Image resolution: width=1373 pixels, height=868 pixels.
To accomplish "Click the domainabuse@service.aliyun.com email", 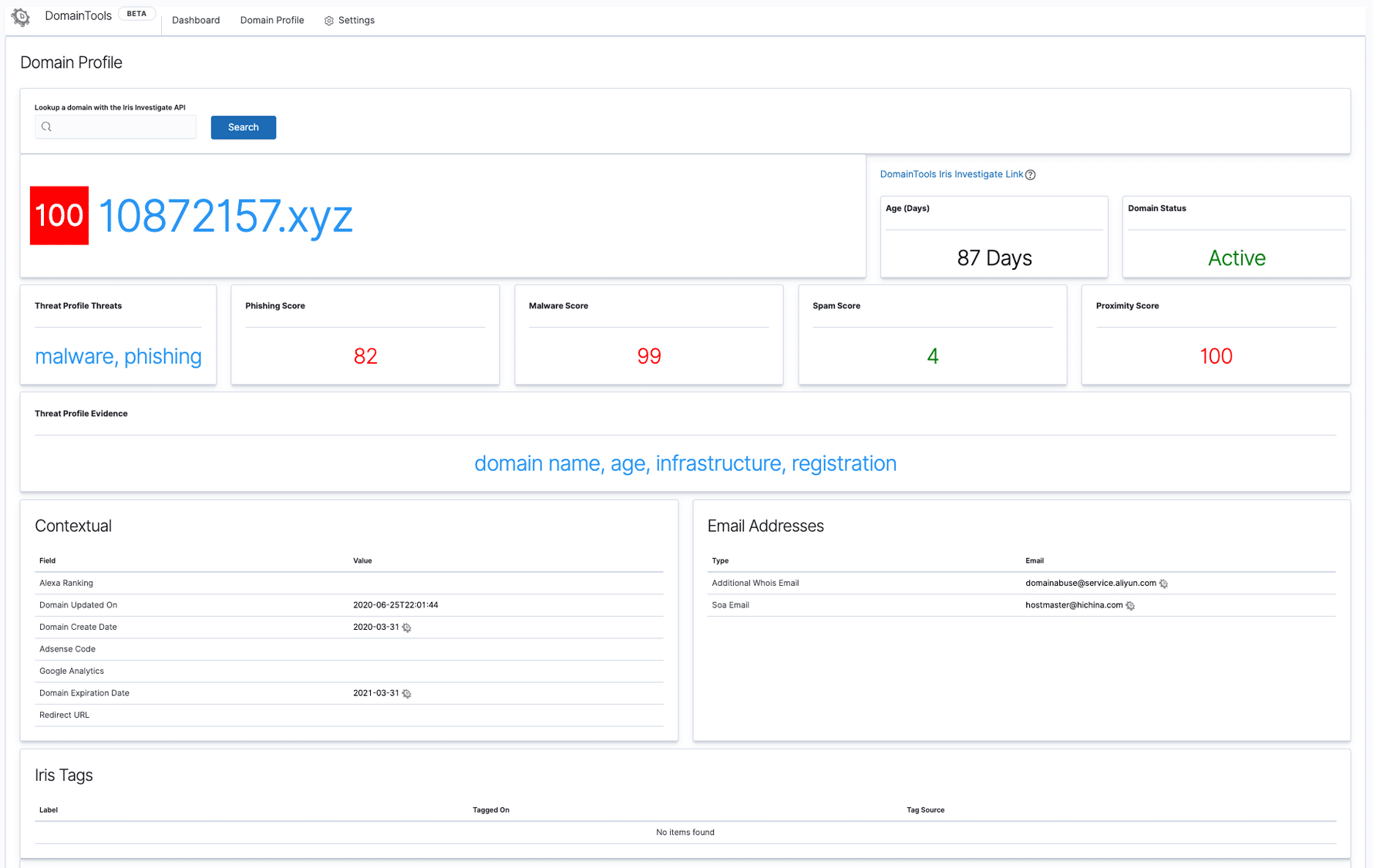I will point(1090,583).
